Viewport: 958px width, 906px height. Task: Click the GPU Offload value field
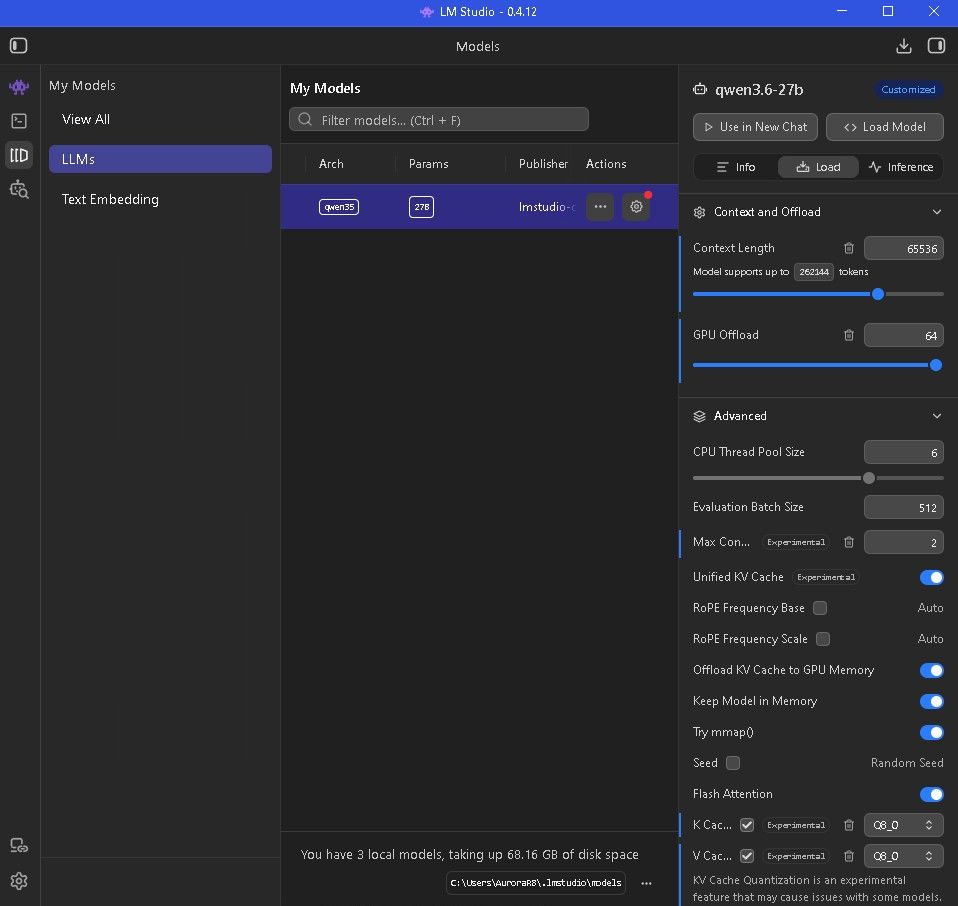pyautogui.click(x=903, y=335)
